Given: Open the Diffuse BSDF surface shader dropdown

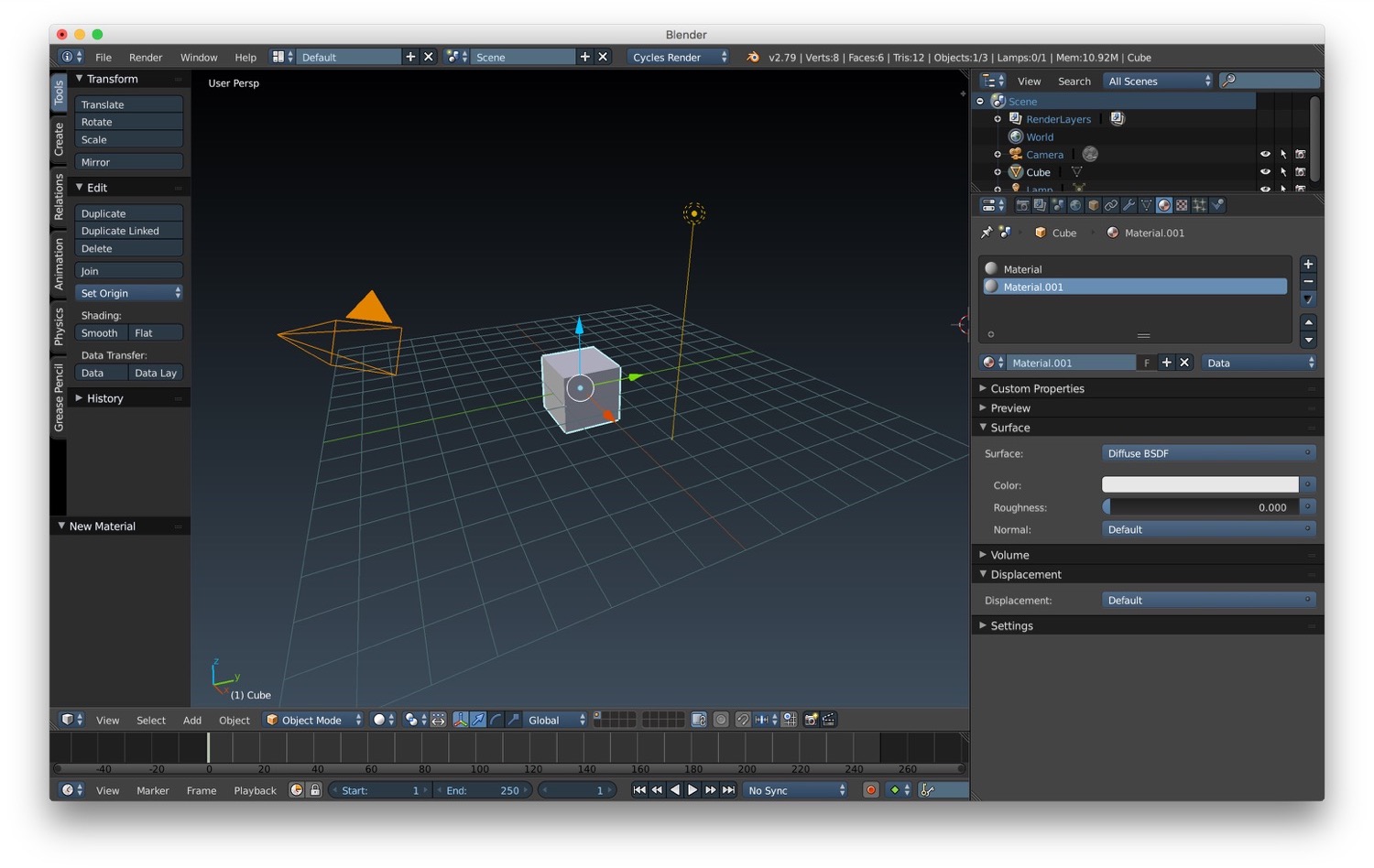Looking at the screenshot, I should coord(1208,453).
